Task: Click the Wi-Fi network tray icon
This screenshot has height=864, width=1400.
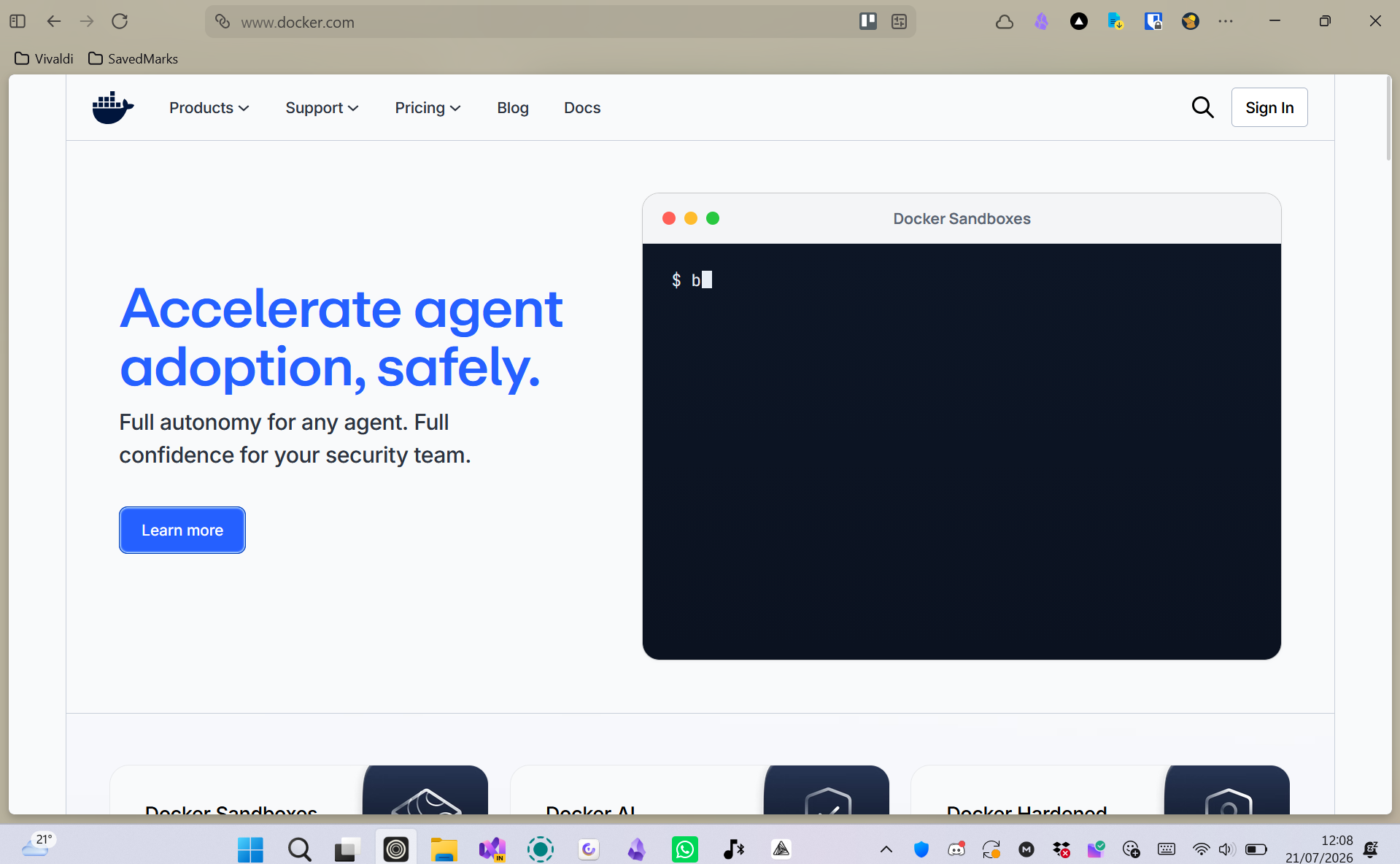Action: click(x=1201, y=849)
